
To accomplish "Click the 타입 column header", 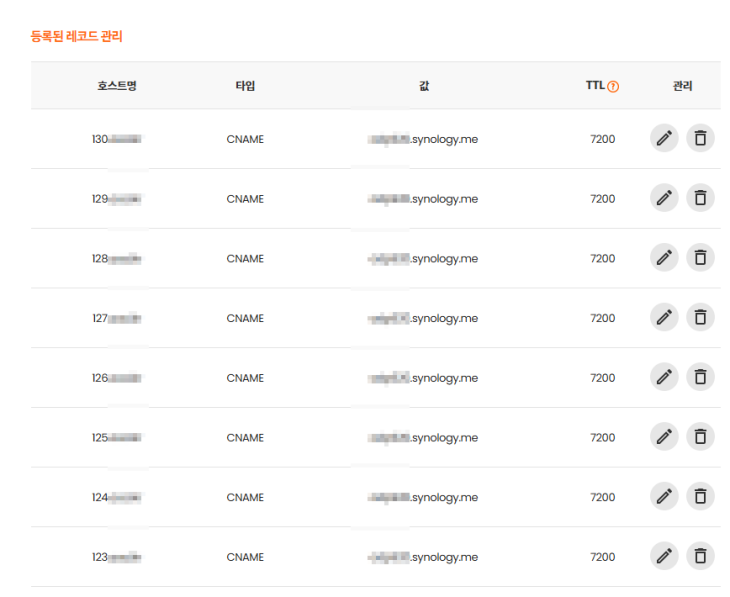I will [245, 86].
